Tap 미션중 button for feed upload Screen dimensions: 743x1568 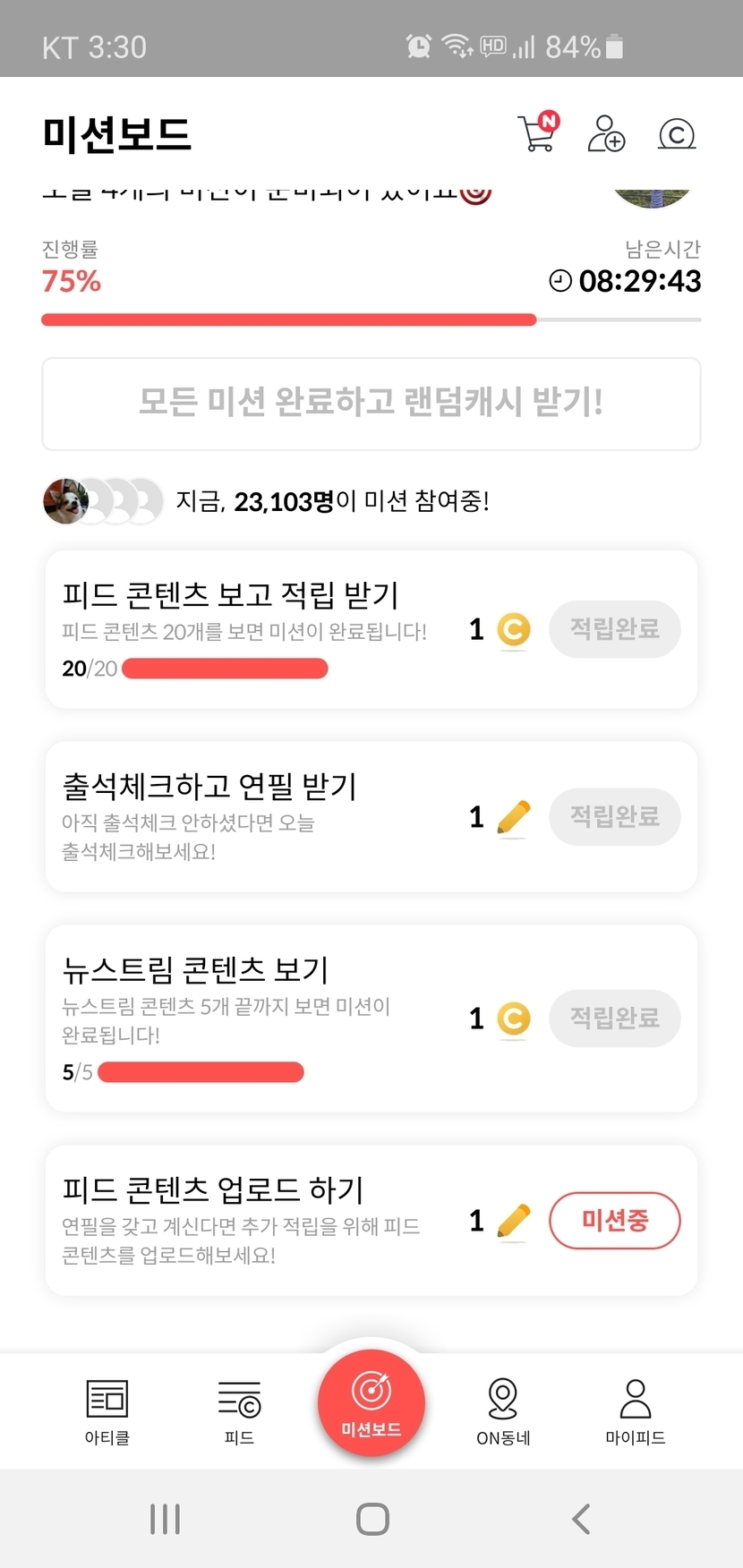tap(614, 1220)
